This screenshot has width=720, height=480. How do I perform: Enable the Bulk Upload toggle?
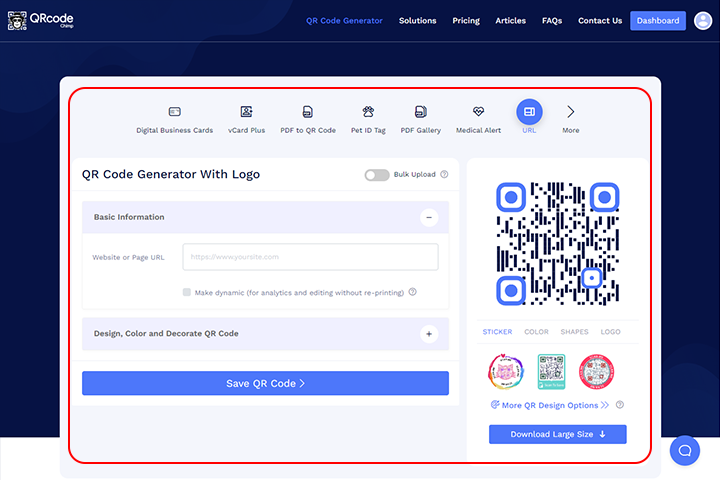(x=377, y=175)
